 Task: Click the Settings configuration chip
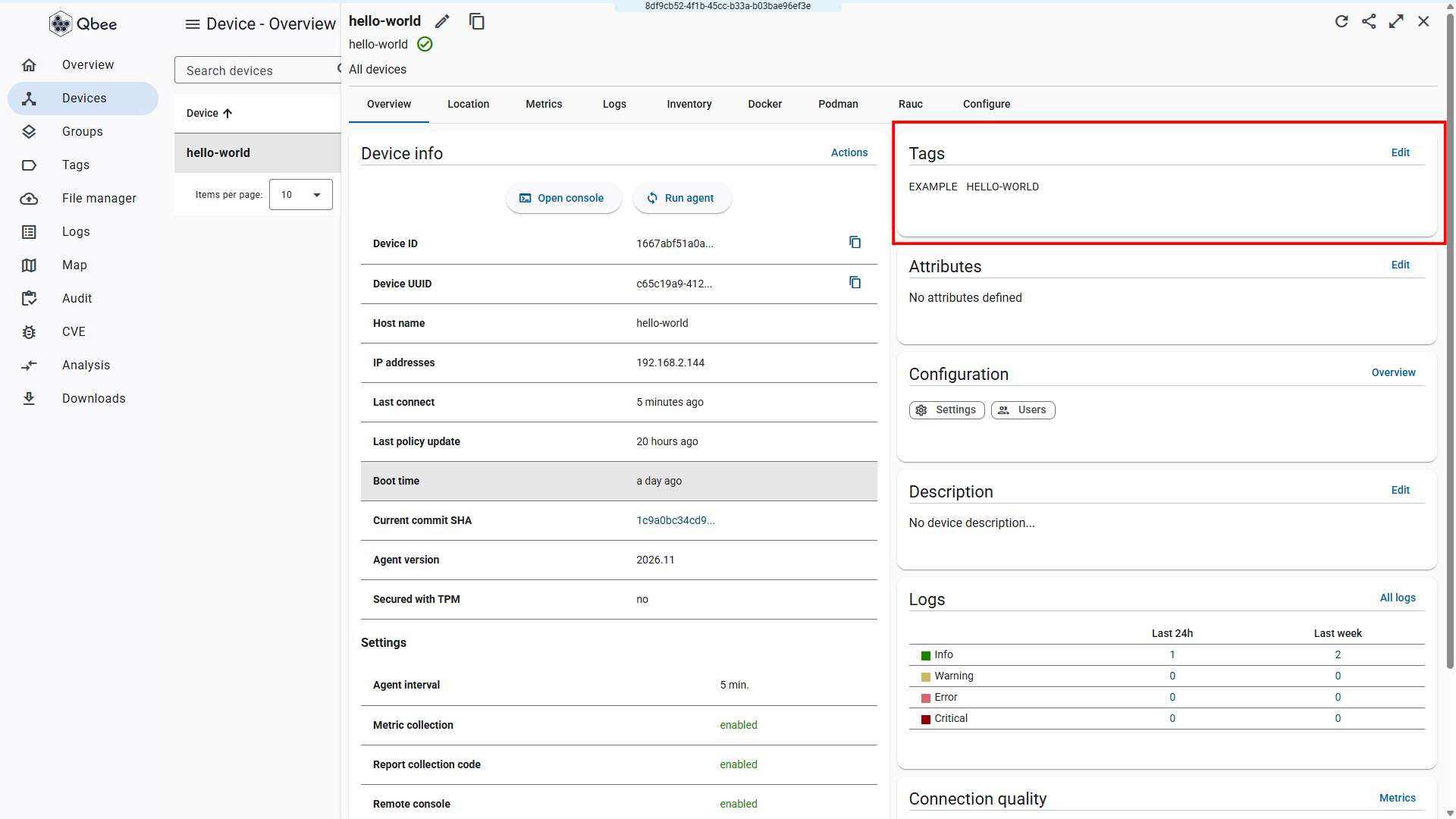(947, 410)
